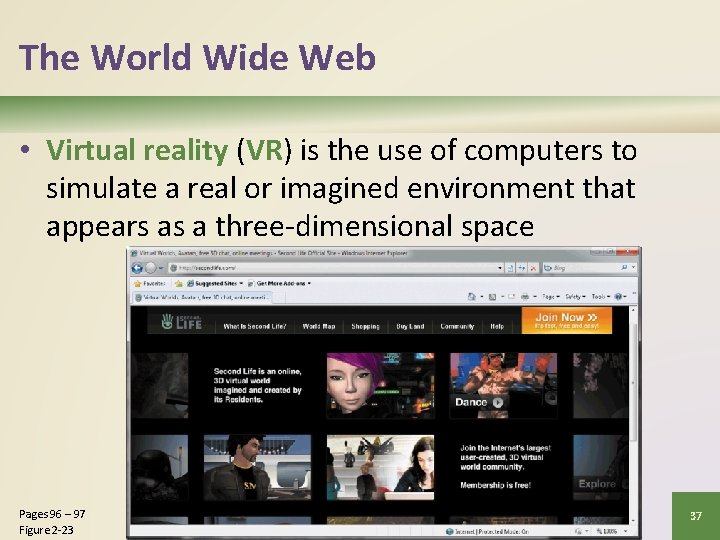Open a new tab with the blank tab button
This screenshot has width=720, height=540.
(x=279, y=298)
